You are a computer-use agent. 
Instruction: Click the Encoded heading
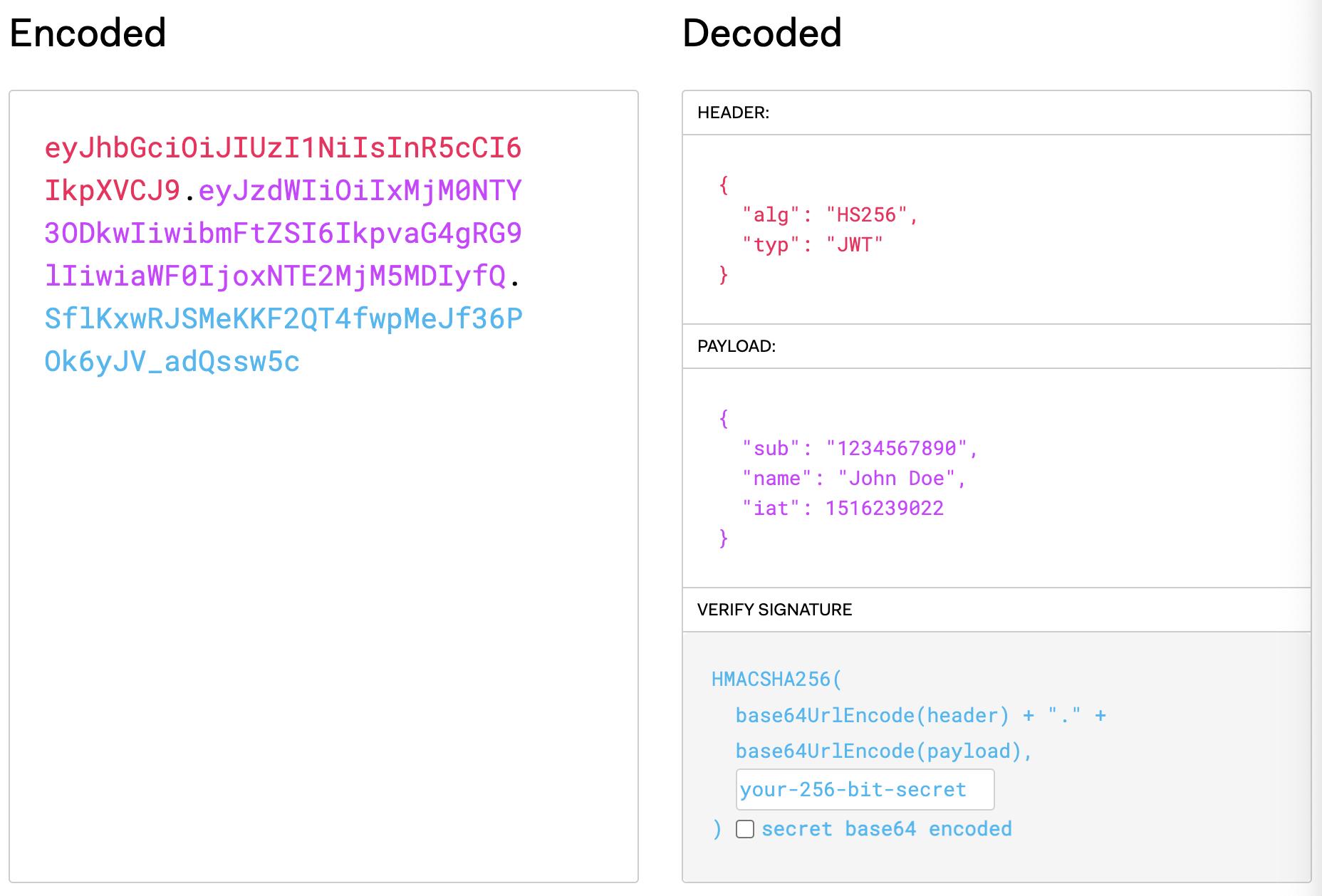[x=88, y=33]
